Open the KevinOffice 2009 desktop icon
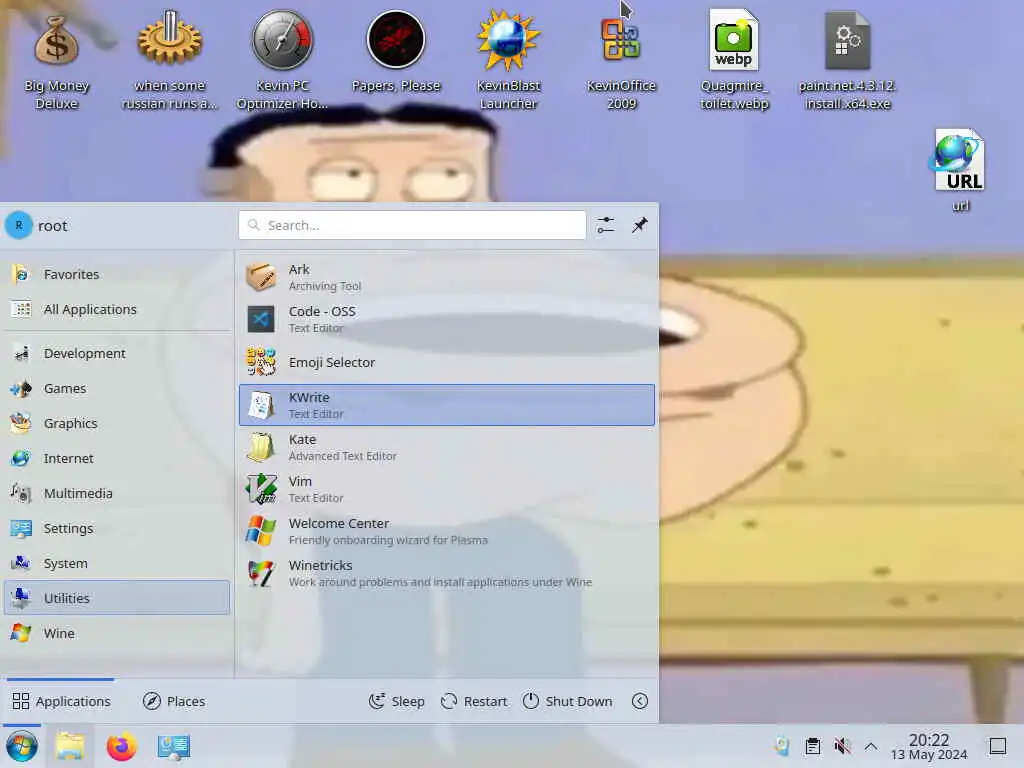This screenshot has width=1024, height=768. click(x=621, y=61)
